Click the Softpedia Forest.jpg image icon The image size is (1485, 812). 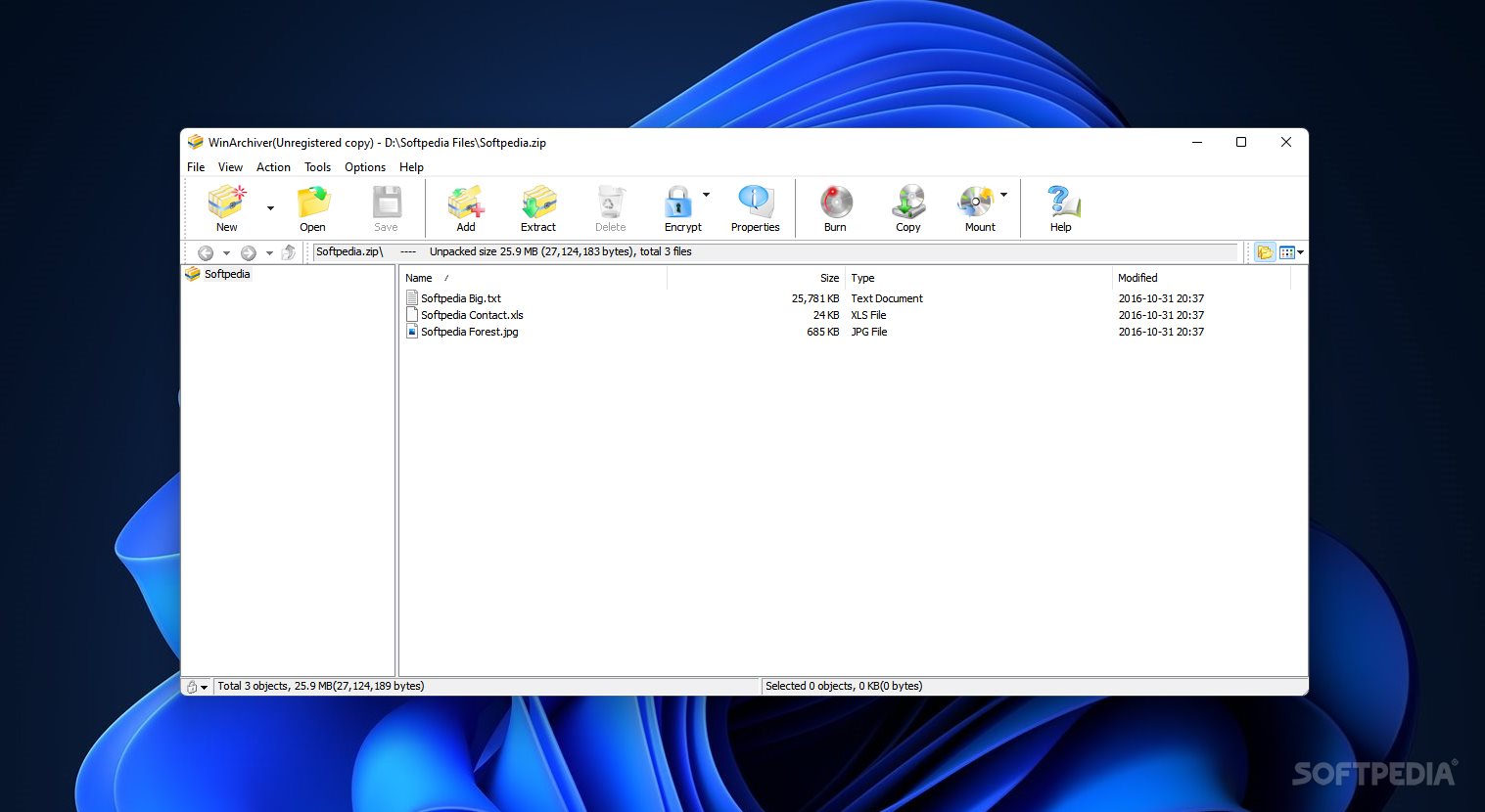pos(412,332)
